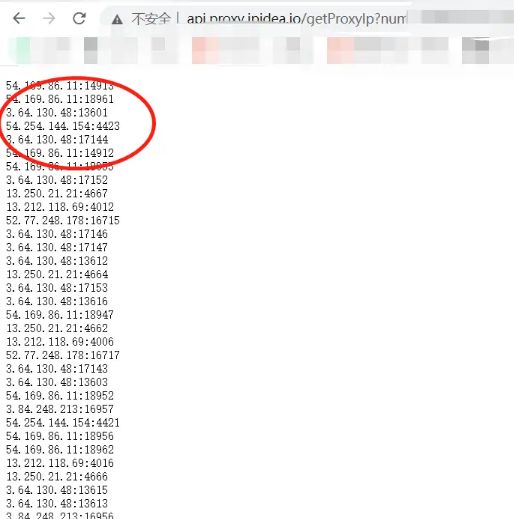This screenshot has width=514, height=519.
Task: Click proxy entry 54.254.144.154:4423
Action: (x=63, y=126)
